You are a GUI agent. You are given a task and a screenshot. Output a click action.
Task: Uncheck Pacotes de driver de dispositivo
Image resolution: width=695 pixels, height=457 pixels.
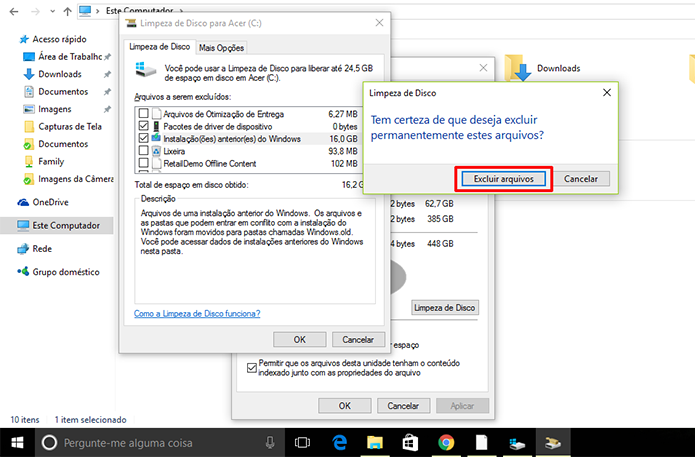click(x=144, y=126)
